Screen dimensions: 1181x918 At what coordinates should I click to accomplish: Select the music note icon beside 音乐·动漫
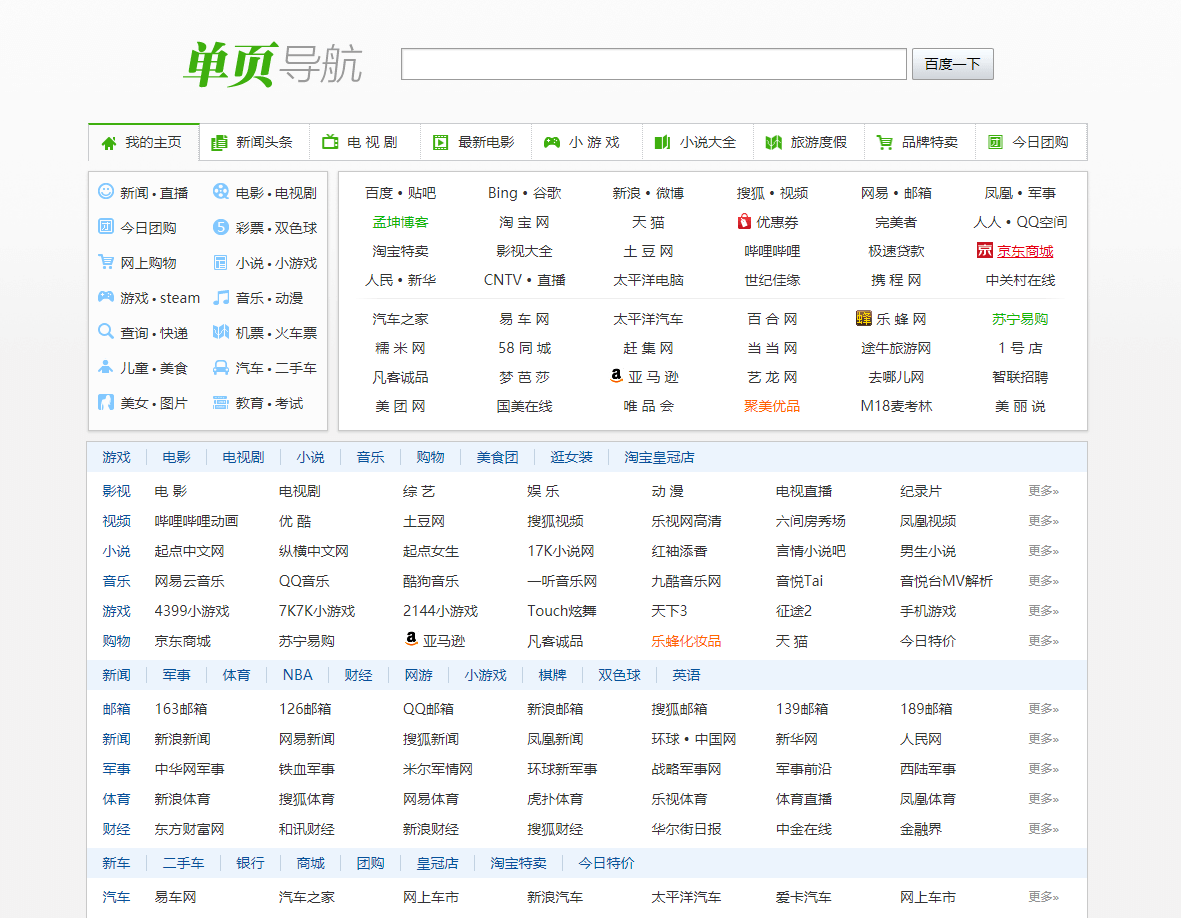coord(222,297)
